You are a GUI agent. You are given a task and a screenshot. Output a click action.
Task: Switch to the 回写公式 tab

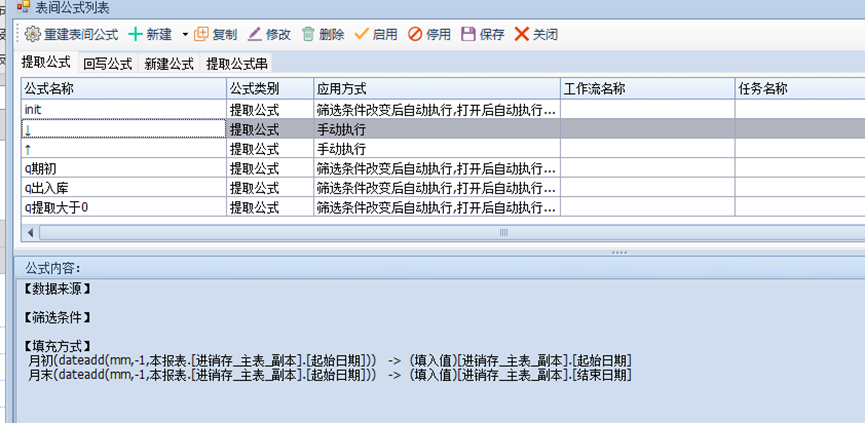tap(108, 64)
